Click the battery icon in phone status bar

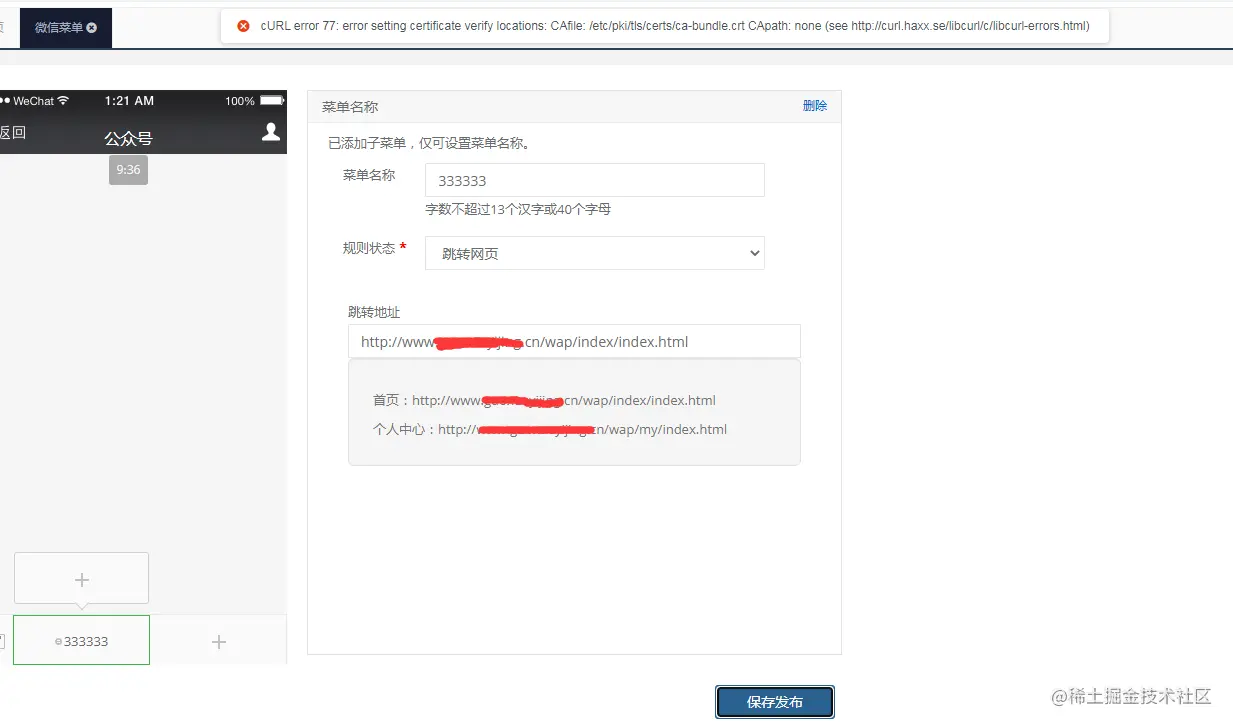pos(272,100)
